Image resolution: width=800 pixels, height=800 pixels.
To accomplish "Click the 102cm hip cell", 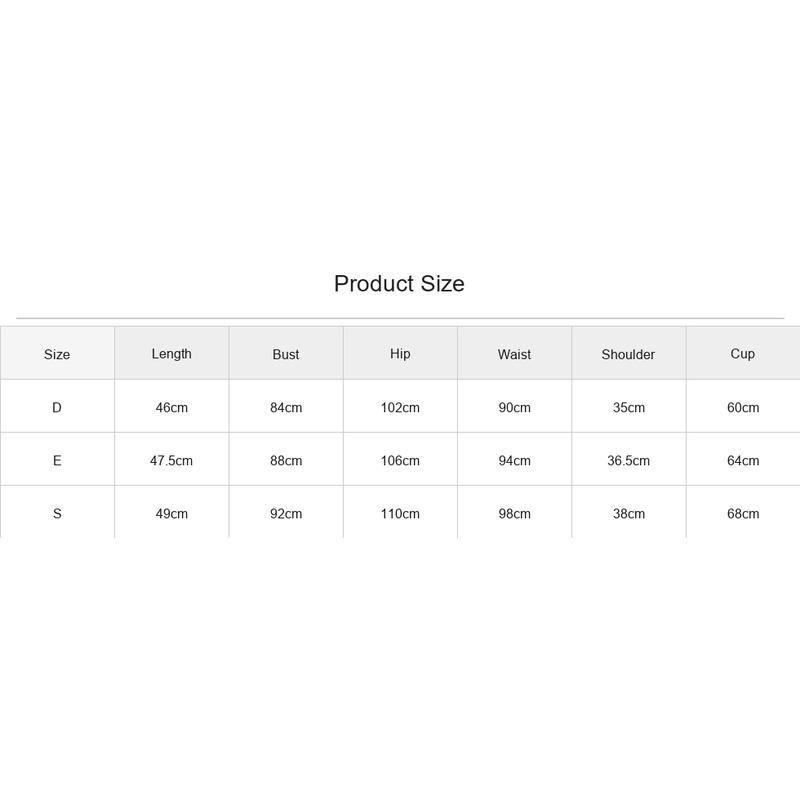I will pyautogui.click(x=400, y=407).
